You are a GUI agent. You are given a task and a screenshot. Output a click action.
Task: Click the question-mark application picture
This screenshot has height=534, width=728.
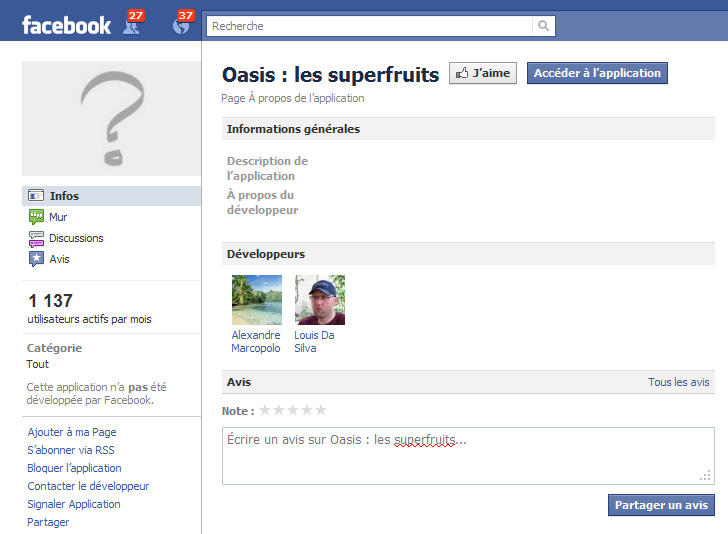coord(111,118)
